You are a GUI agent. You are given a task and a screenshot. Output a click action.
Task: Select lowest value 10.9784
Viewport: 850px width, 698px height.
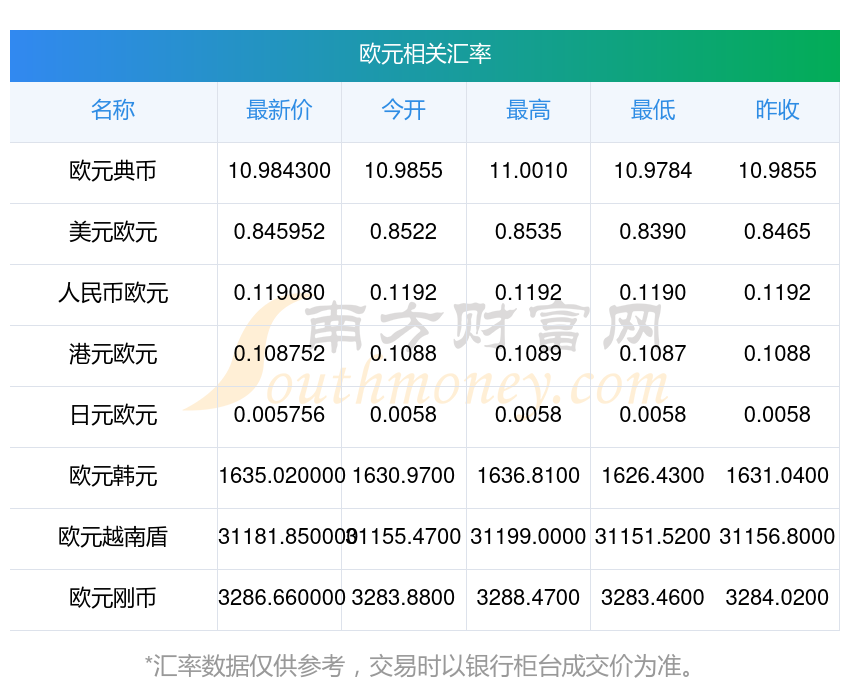pyautogui.click(x=653, y=171)
